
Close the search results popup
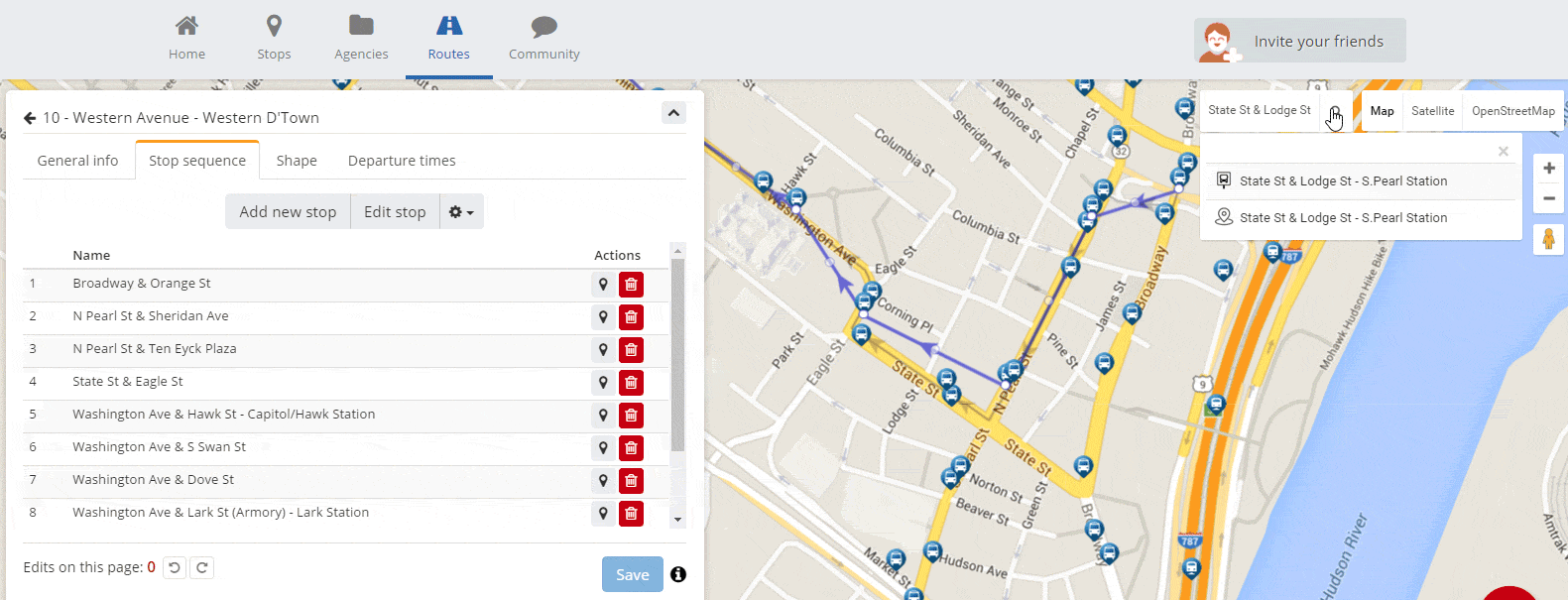[1504, 152]
